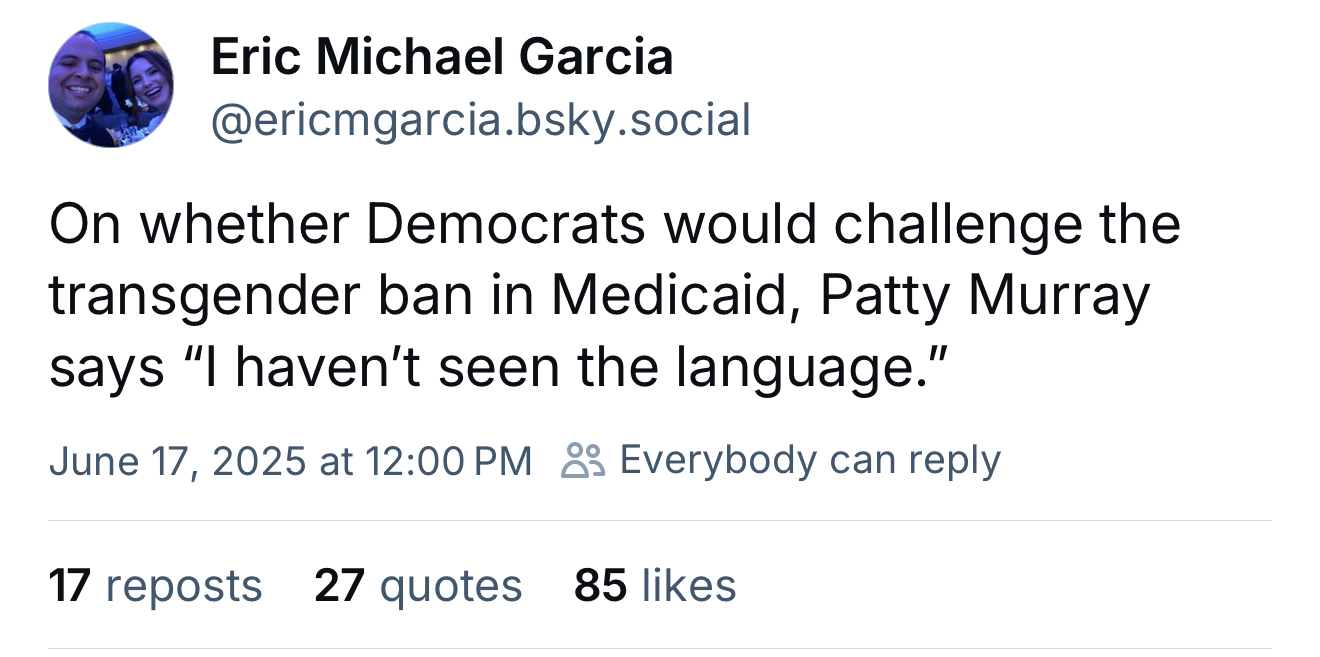Click the June 17, 2025 post date
This screenshot has width=1320, height=657.
point(177,460)
